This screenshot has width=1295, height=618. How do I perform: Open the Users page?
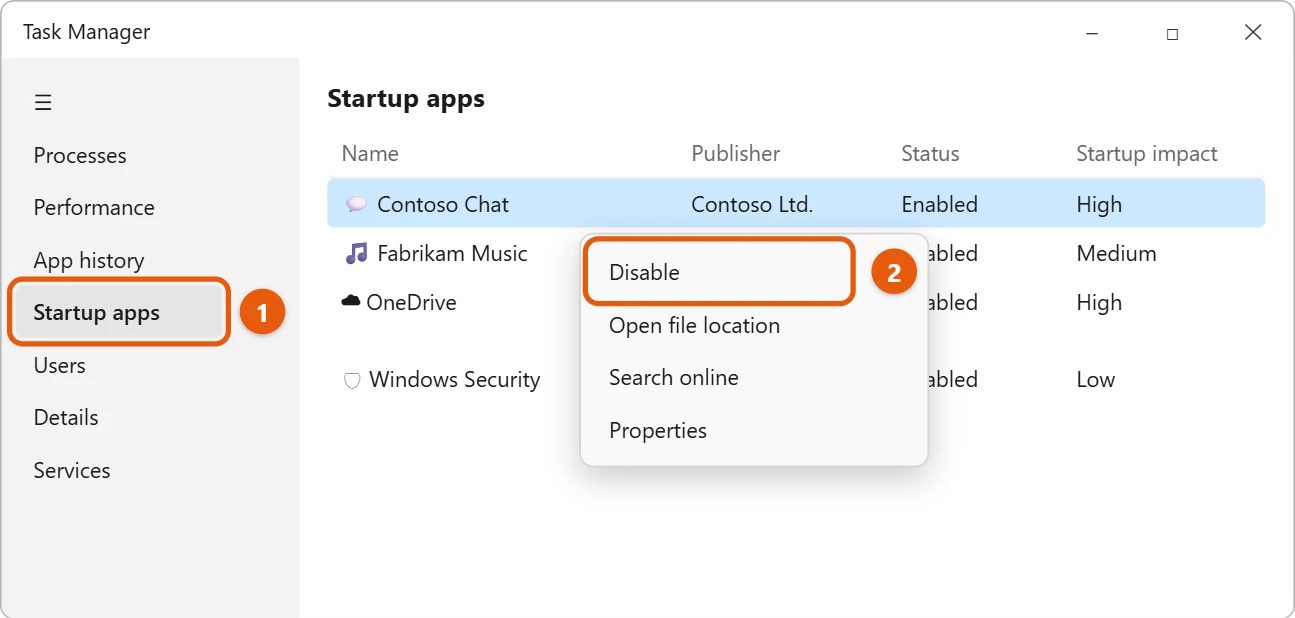click(60, 365)
